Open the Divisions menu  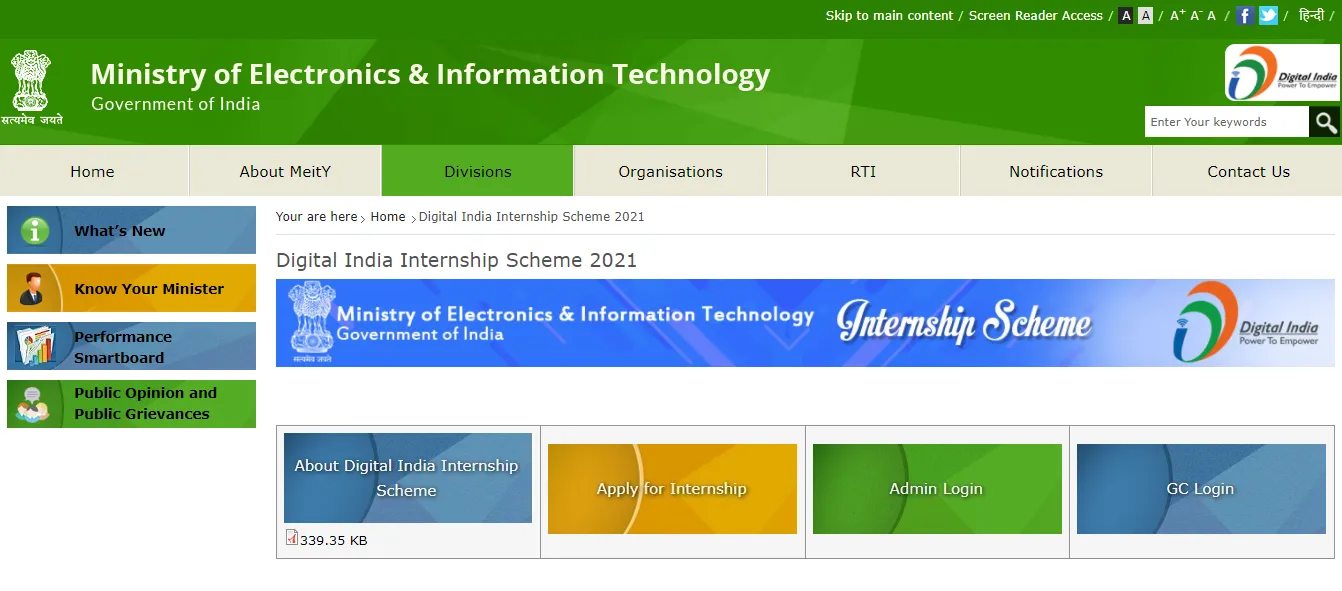coord(478,171)
